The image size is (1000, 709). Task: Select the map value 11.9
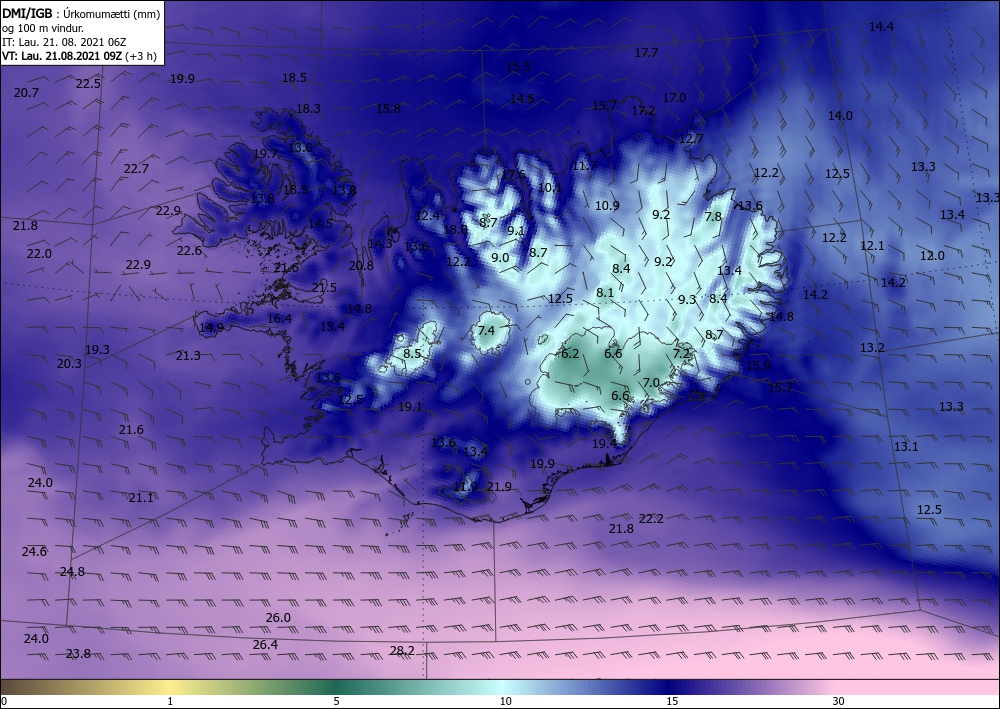click(466, 486)
